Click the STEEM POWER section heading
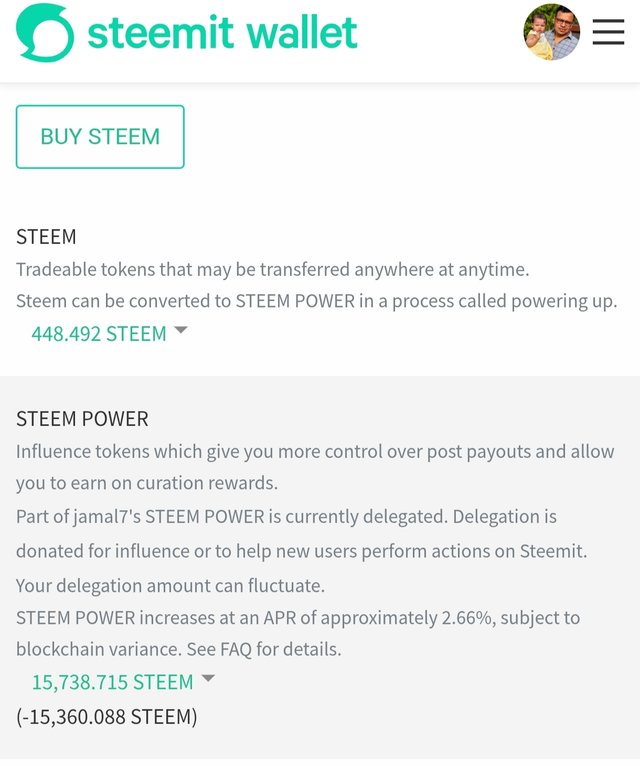The height and width of the screenshot is (766, 640). (x=82, y=418)
